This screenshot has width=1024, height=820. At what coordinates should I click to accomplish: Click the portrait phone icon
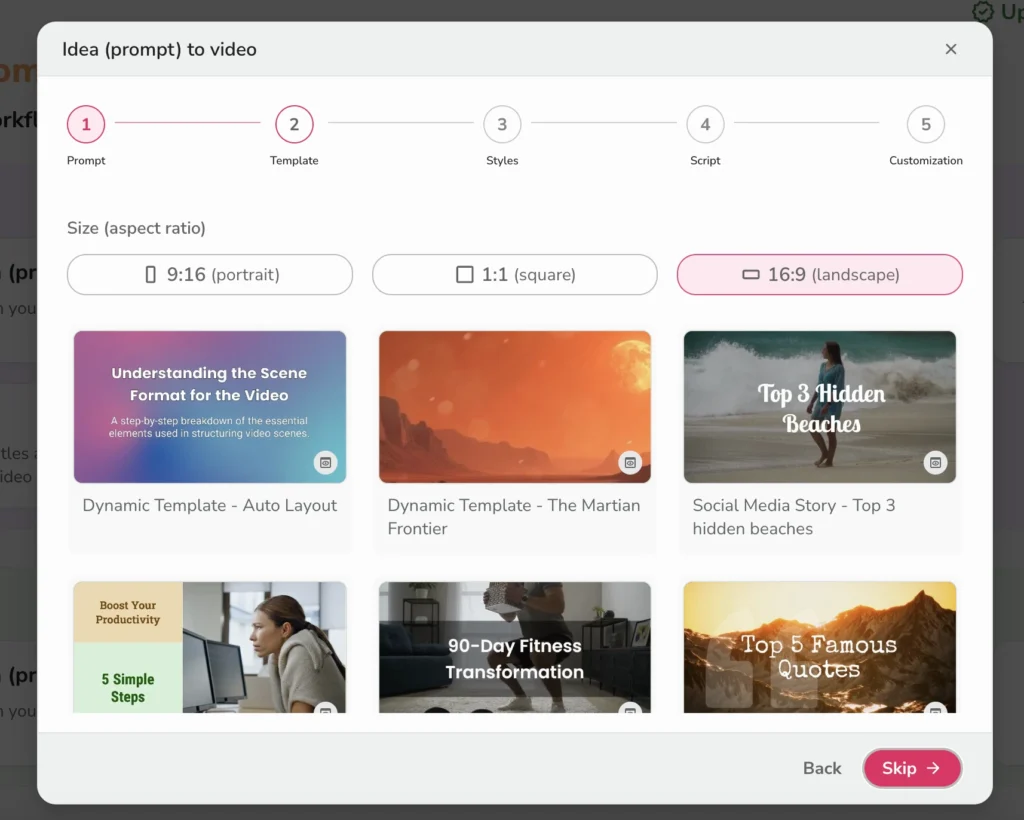(x=151, y=274)
